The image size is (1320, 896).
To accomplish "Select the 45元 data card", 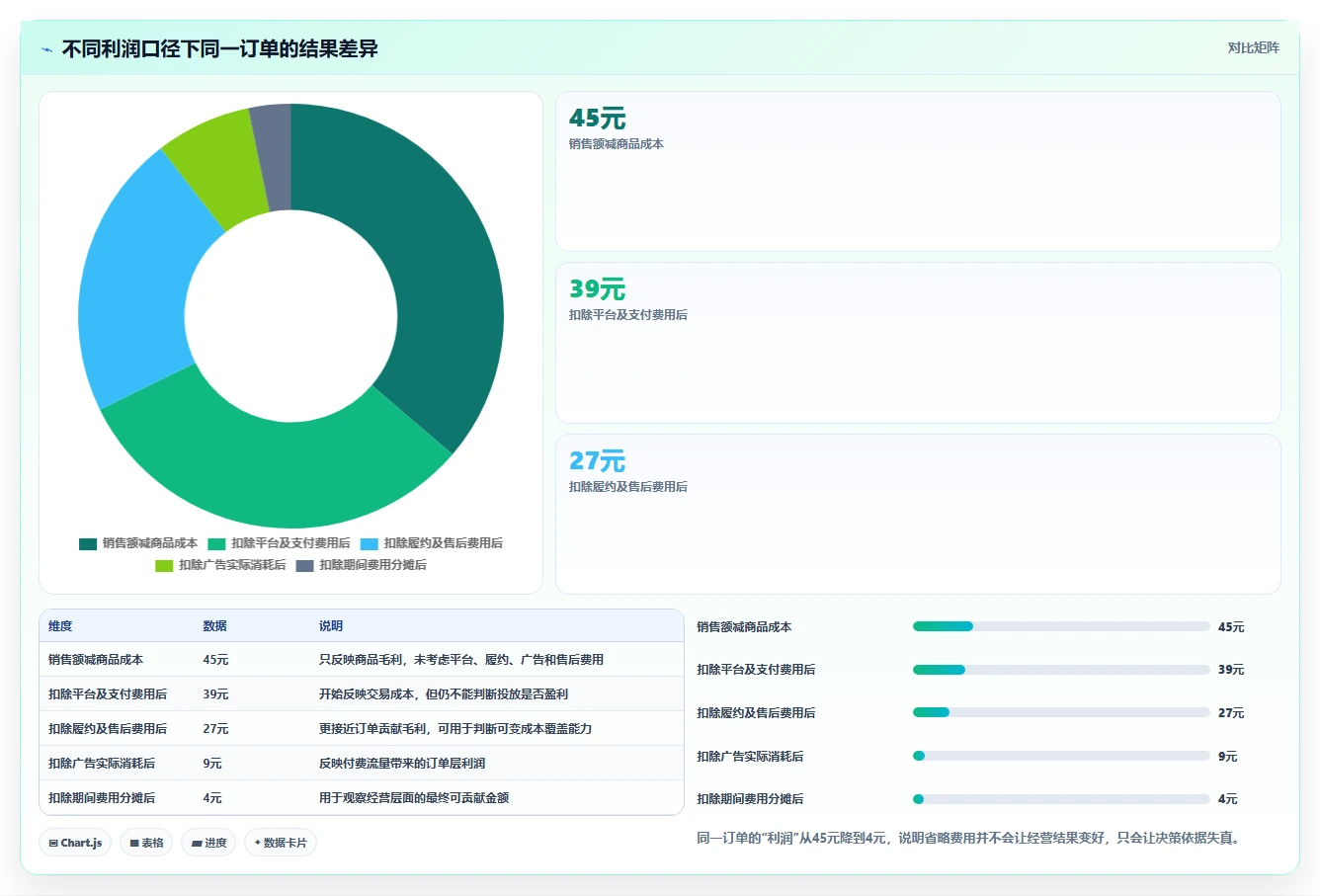I will point(918,171).
